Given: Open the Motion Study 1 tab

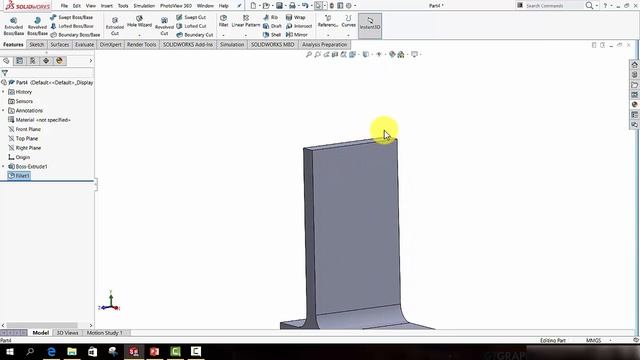Looking at the screenshot, I should (104, 333).
